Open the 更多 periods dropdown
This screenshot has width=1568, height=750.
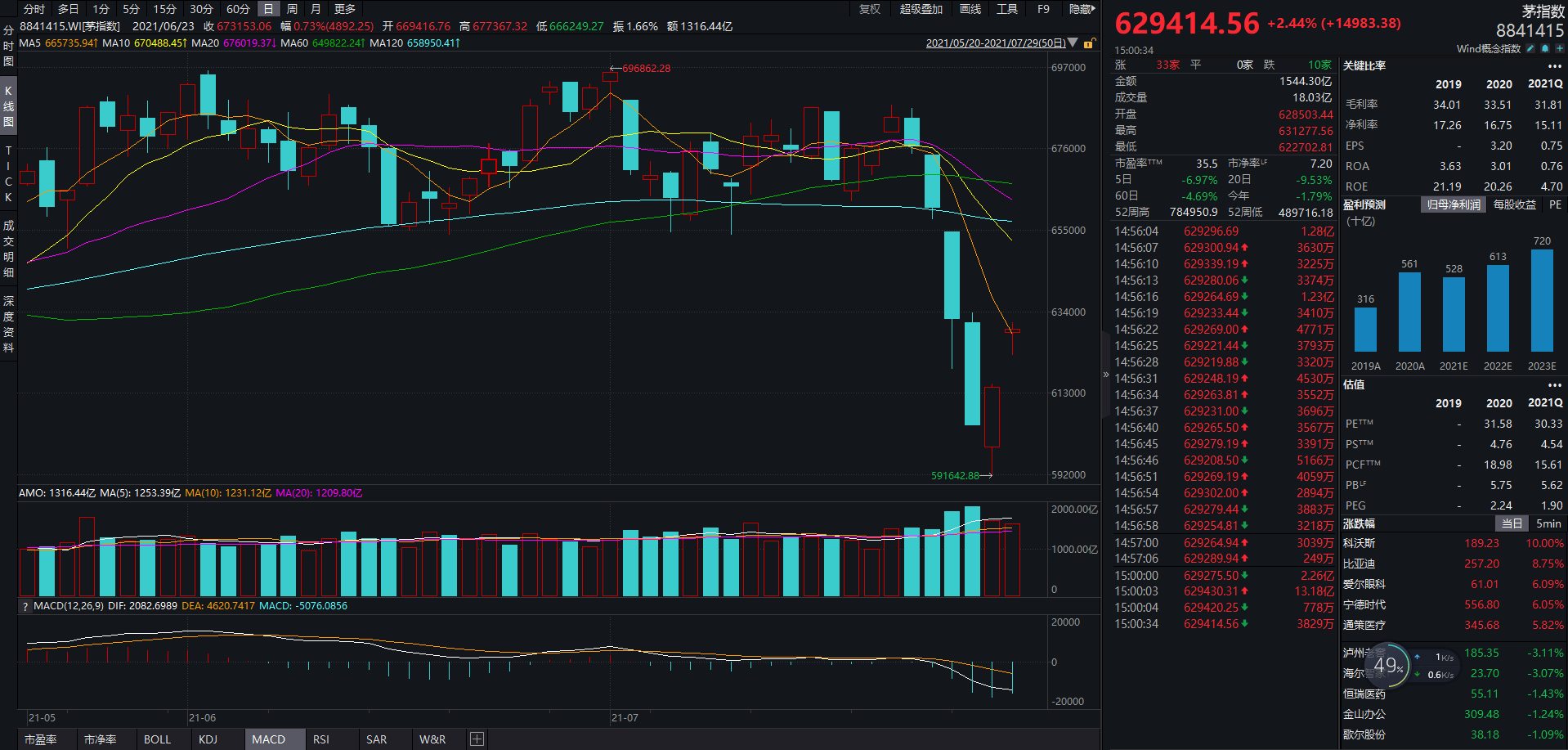tap(345, 9)
